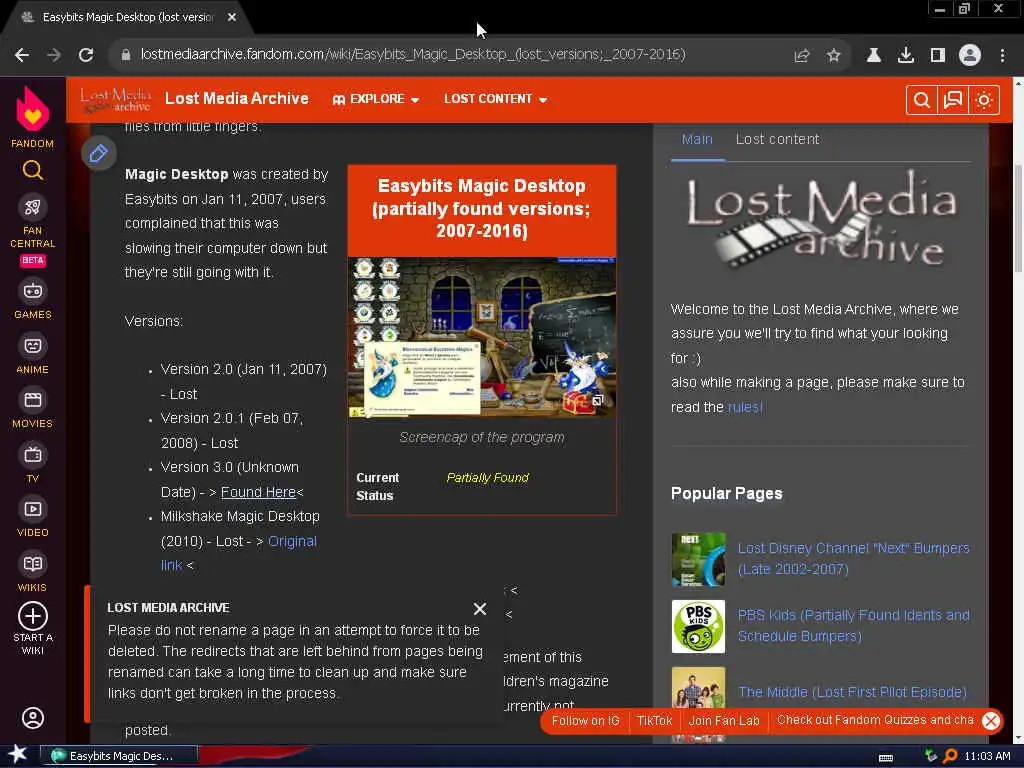Open the Wikis book icon
Screen dimensions: 1024x768
[33, 564]
